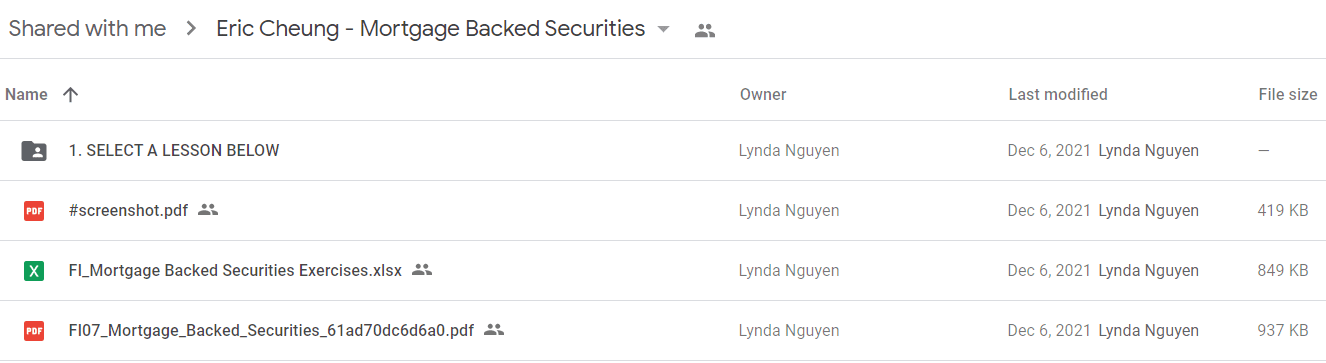
Task: Click the PDF icon beside #screenshot.pdf
Action: pos(34,211)
